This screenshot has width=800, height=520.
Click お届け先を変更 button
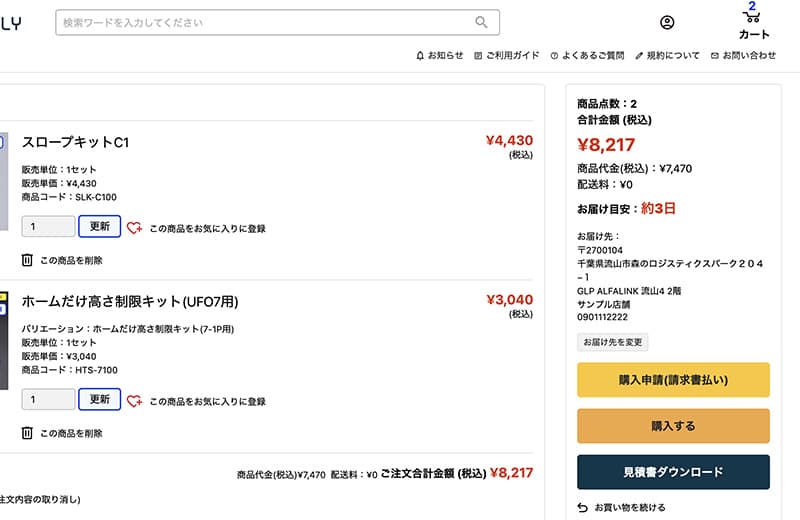click(613, 342)
